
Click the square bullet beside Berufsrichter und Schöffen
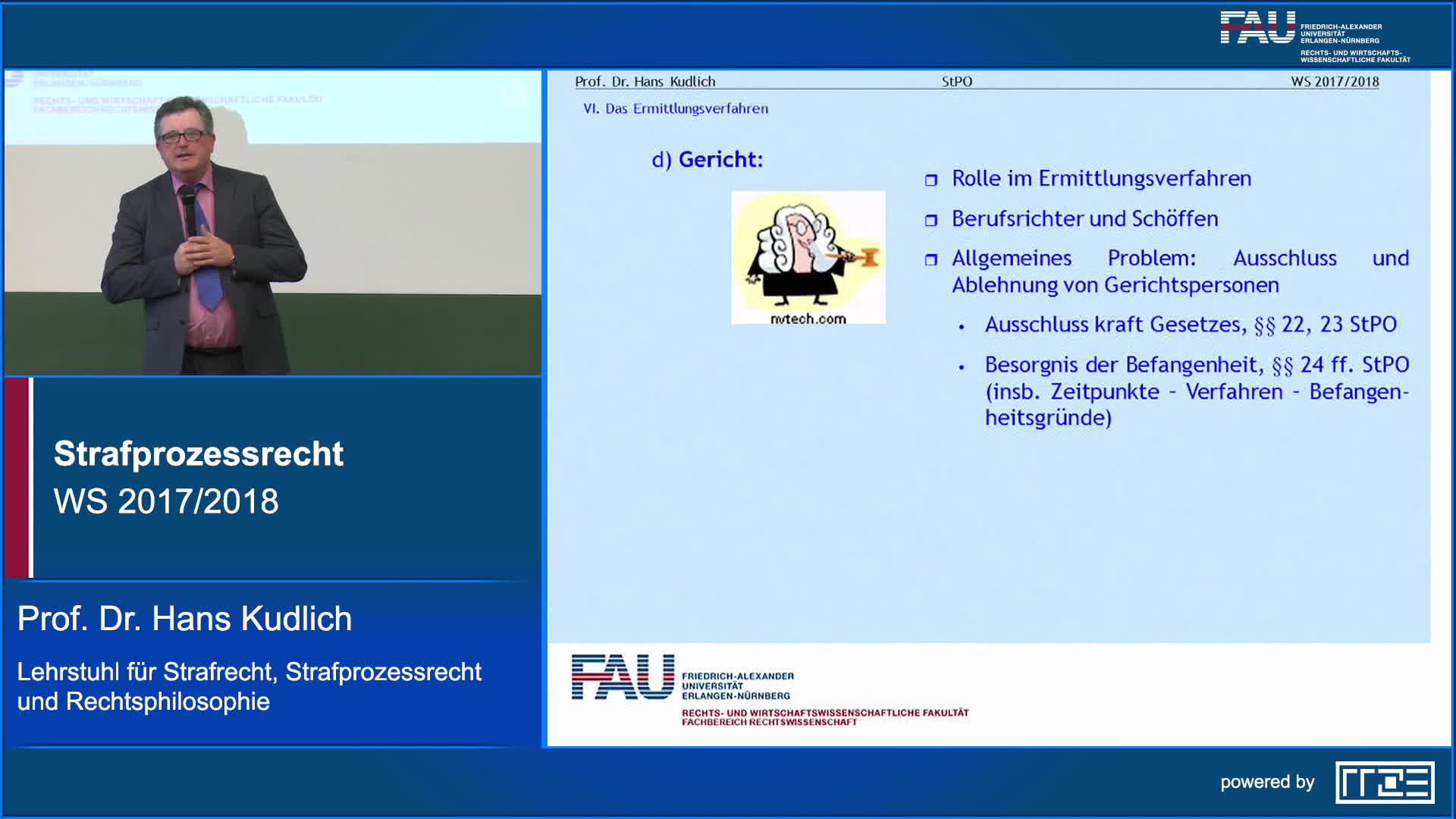932,219
